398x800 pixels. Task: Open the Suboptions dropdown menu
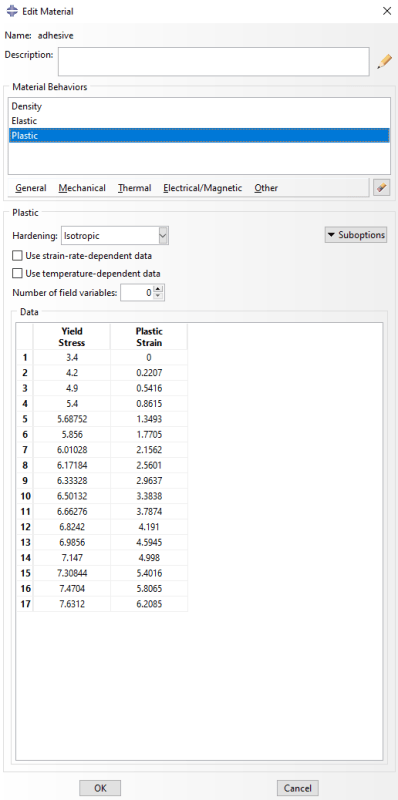(356, 235)
